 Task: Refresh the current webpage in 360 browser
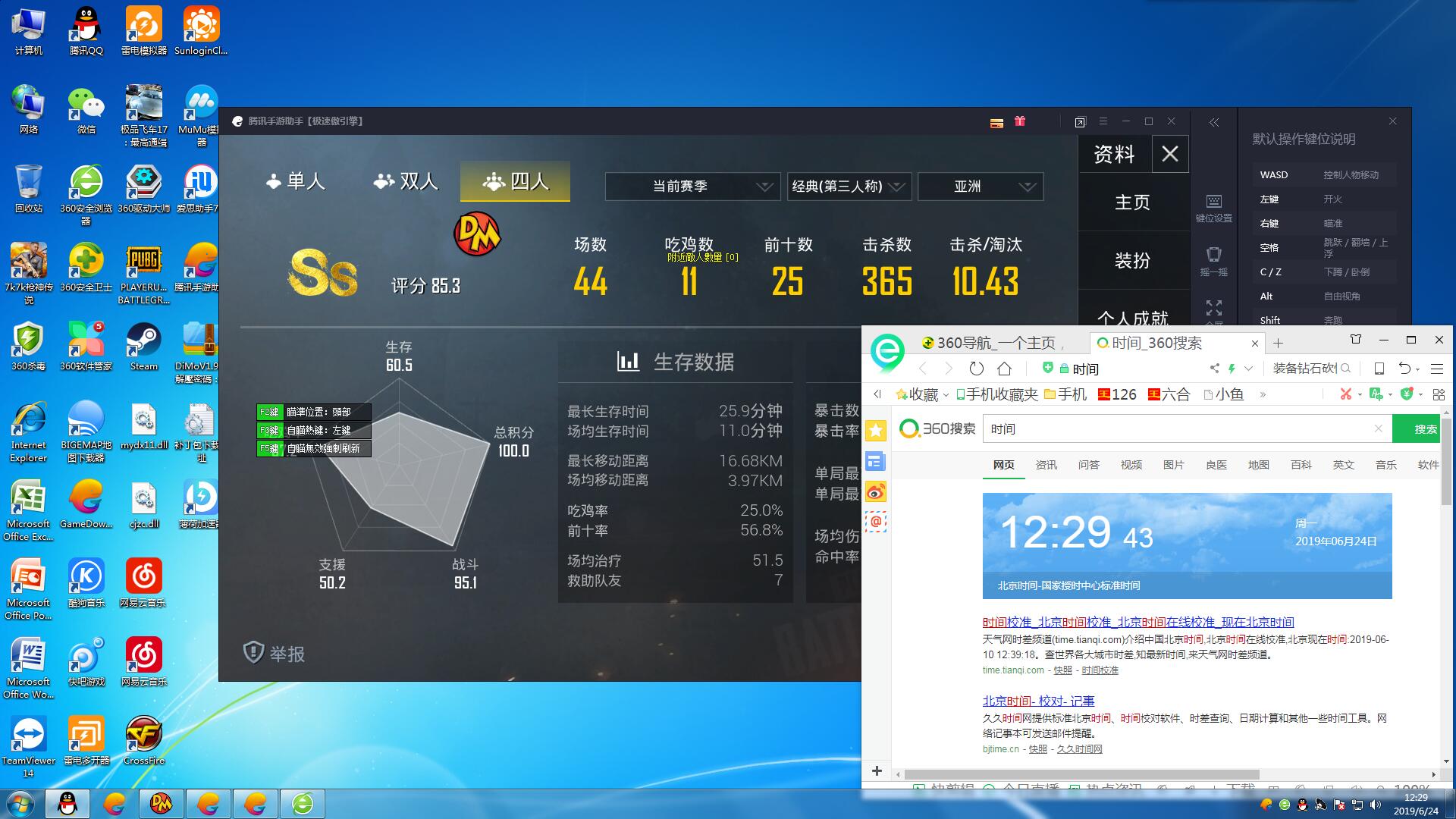click(x=976, y=369)
